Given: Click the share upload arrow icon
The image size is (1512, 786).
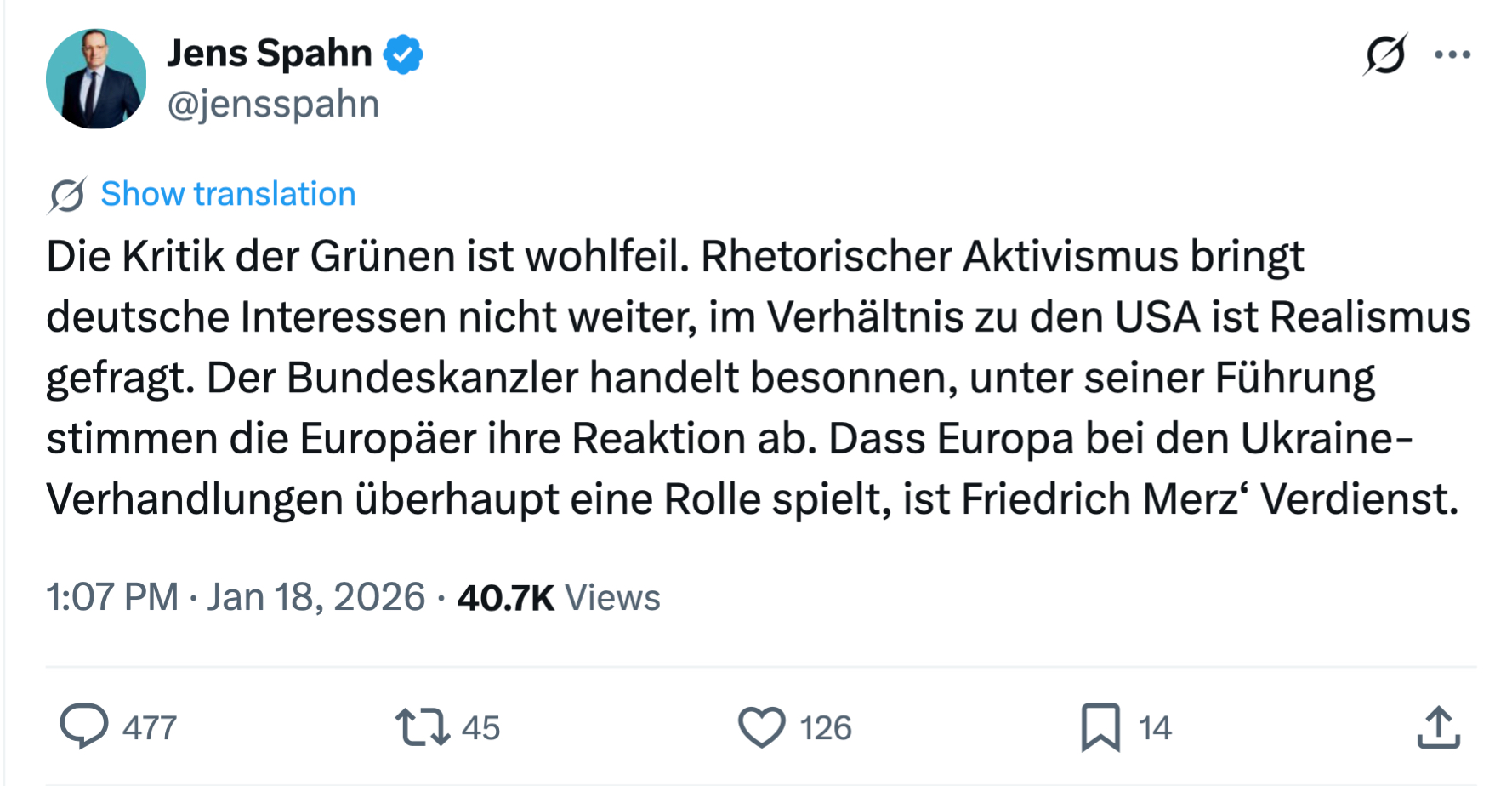Looking at the screenshot, I should 1438,727.
